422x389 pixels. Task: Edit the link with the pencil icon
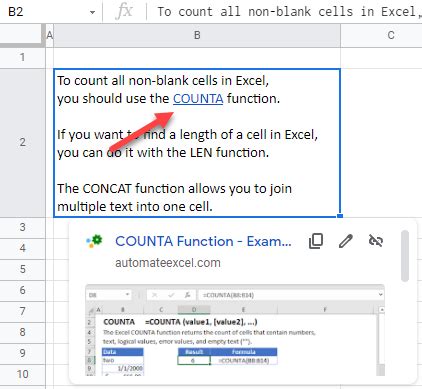click(346, 241)
